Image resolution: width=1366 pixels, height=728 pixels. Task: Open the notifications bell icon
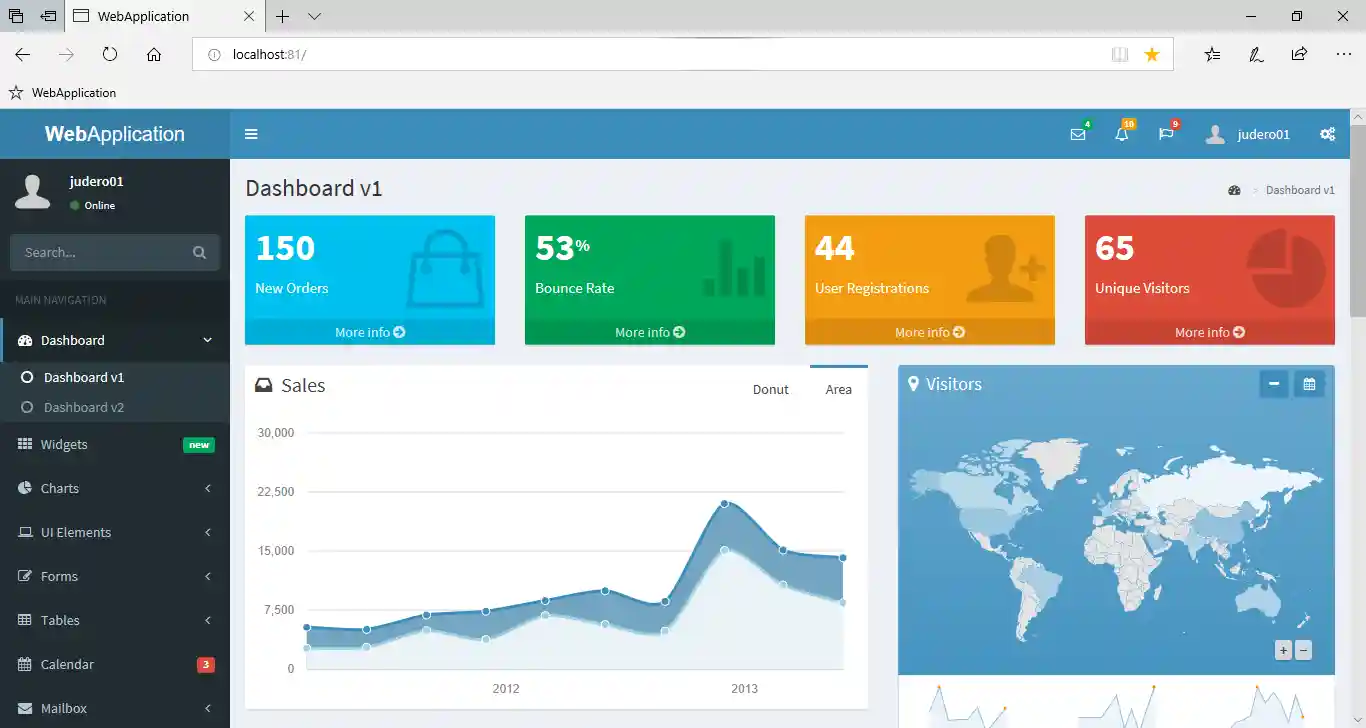[x=1122, y=134]
